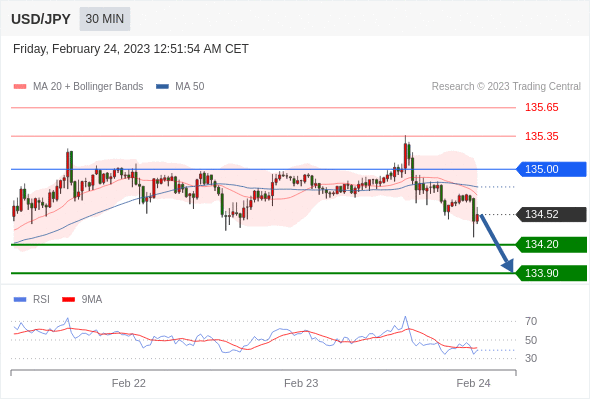
Task: Click the RSI 70 level label
Action: tap(531, 321)
